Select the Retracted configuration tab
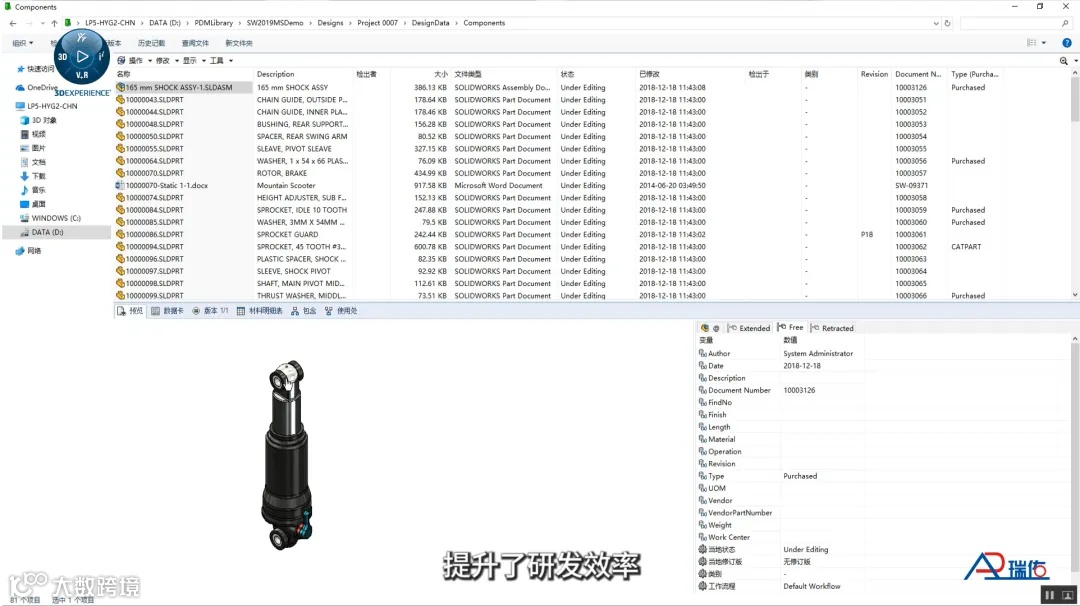 pos(832,328)
